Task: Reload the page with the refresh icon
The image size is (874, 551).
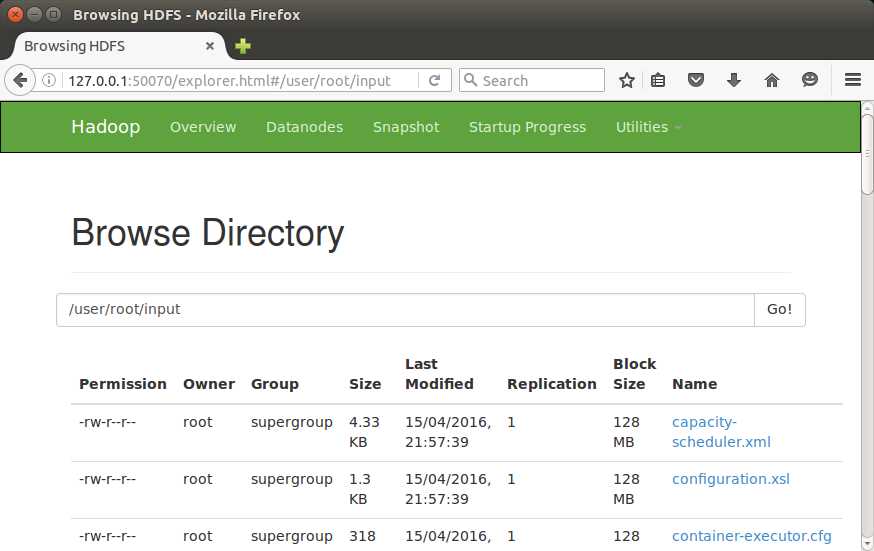Action: tap(434, 80)
